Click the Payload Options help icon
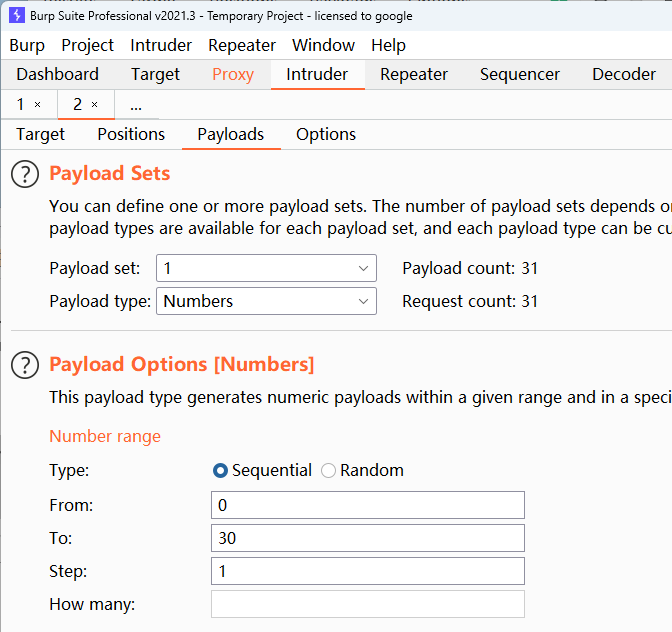 coord(25,365)
